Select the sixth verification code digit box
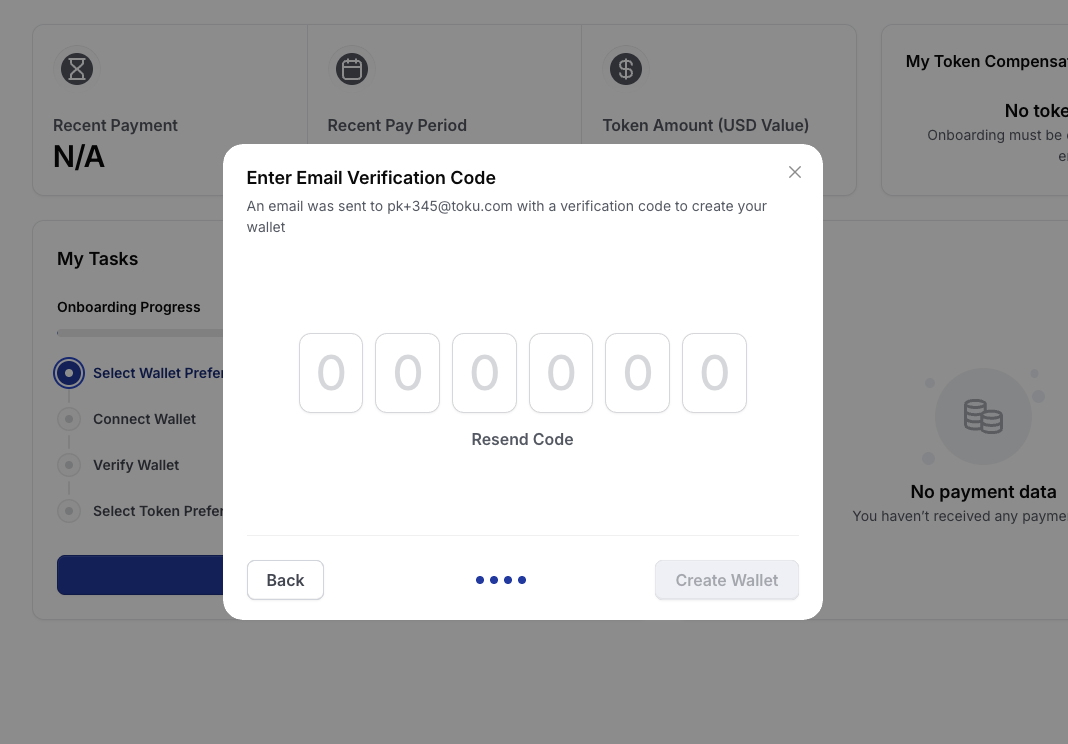Viewport: 1068px width, 744px height. pyautogui.click(x=714, y=373)
